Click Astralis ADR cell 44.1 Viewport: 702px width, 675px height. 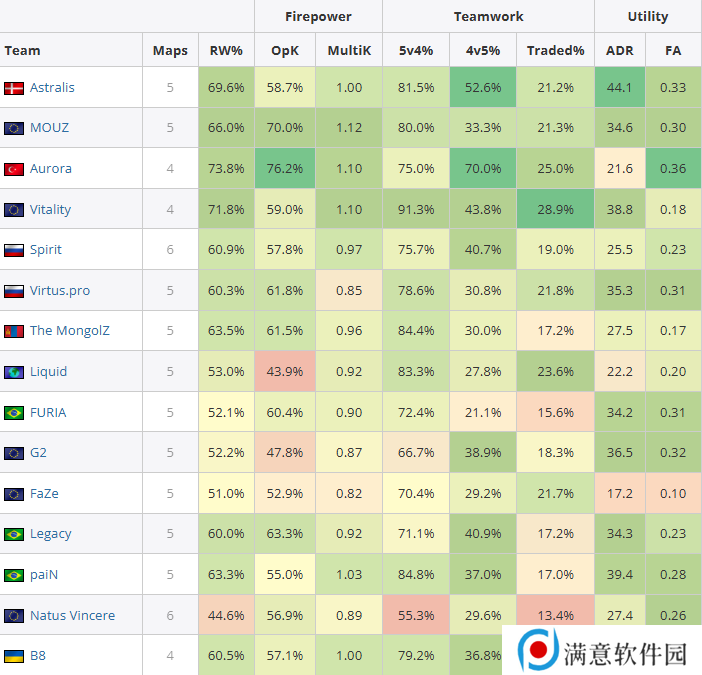[x=620, y=87]
